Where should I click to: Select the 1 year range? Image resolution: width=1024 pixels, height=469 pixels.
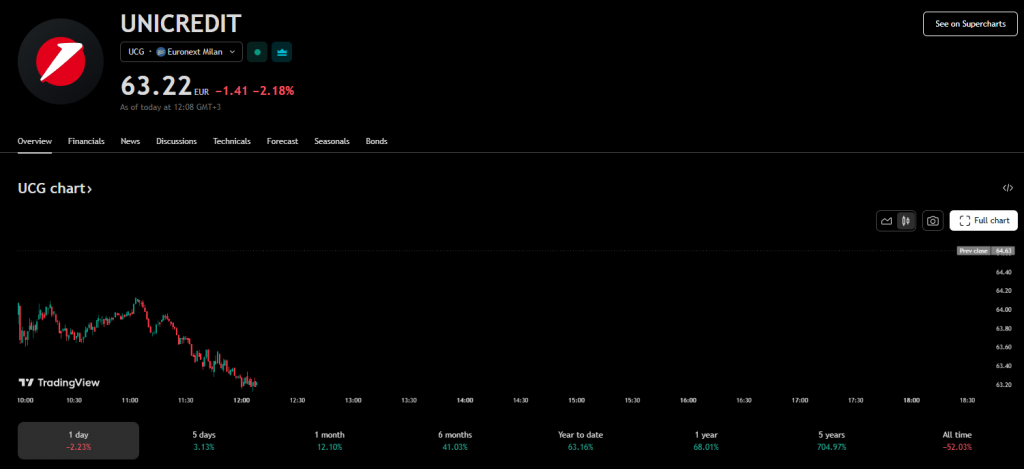(706, 440)
